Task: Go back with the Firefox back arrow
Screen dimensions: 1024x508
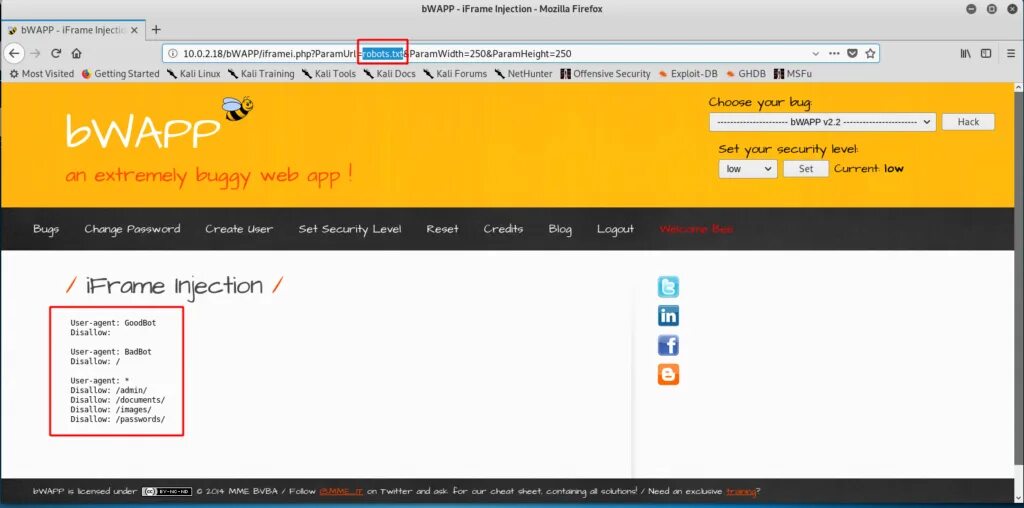Action: (14, 54)
